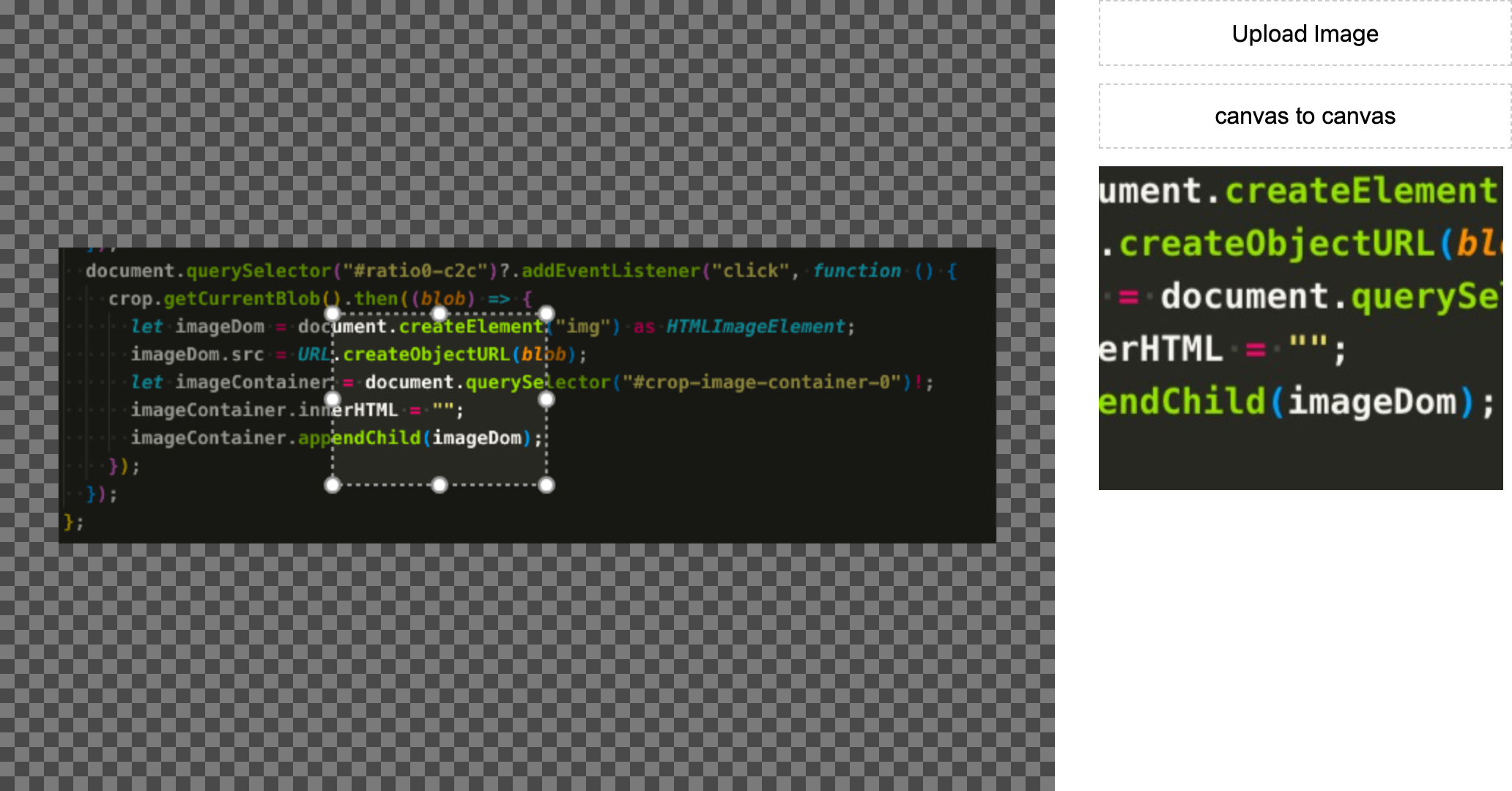
Task: Select the right-middle crop resize handle
Action: (x=546, y=398)
